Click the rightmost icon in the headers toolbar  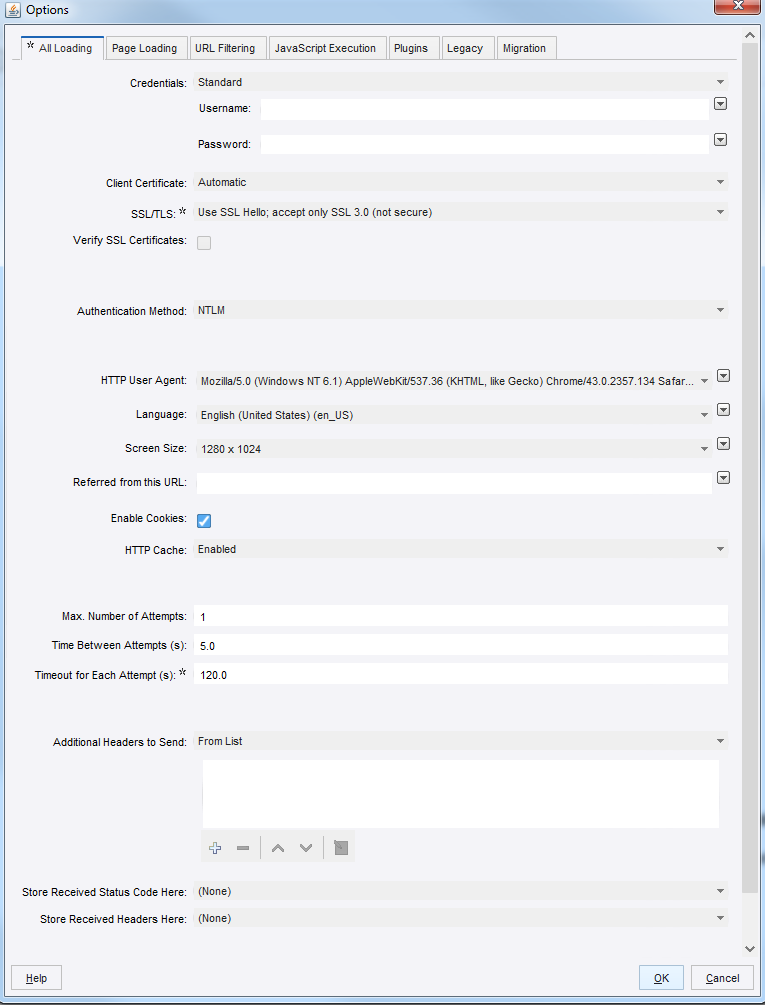[x=341, y=848]
